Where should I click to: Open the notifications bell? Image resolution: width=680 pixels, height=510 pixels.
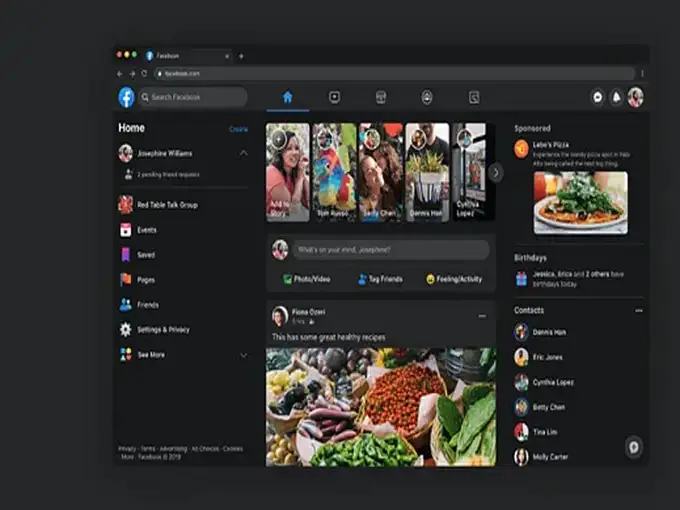pyautogui.click(x=615, y=97)
